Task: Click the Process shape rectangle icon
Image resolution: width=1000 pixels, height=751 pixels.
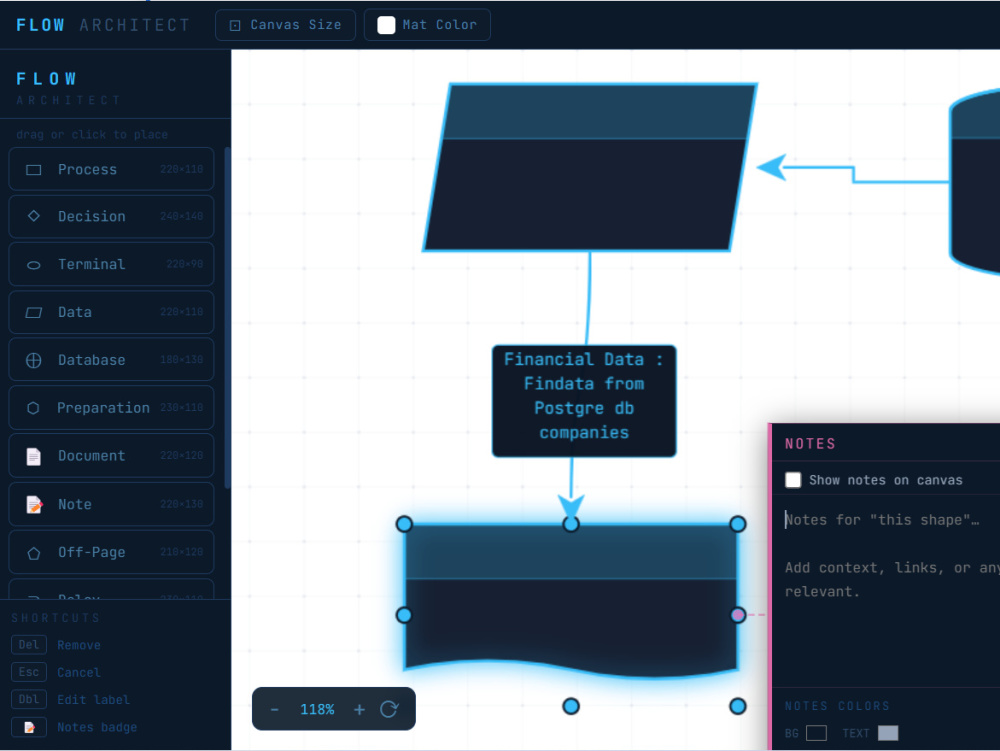Action: click(33, 170)
